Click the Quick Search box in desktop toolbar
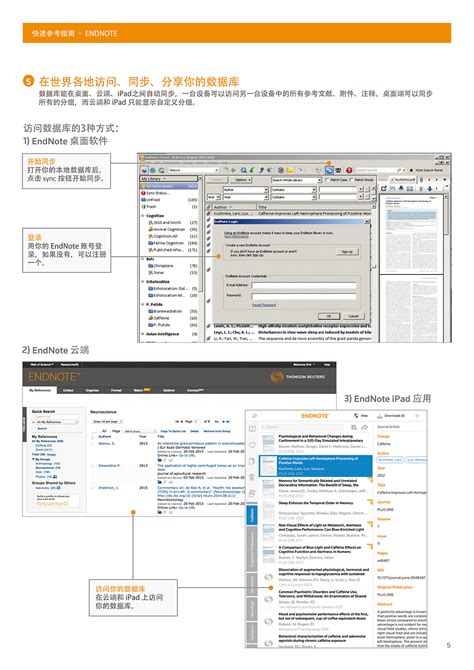 click(x=379, y=170)
